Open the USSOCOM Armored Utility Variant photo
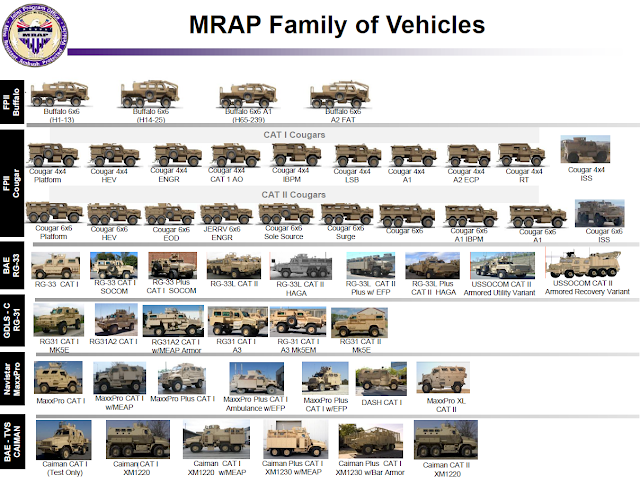The width and height of the screenshot is (640, 483). tap(502, 265)
